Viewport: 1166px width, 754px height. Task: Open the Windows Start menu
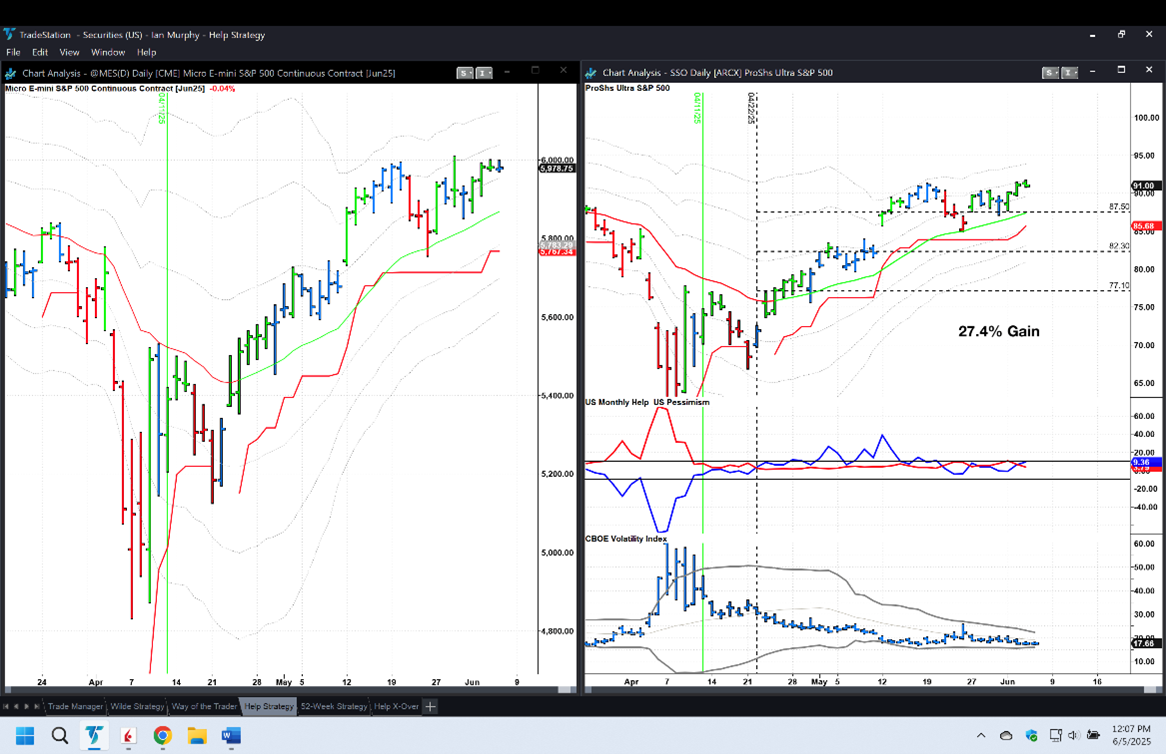click(x=25, y=736)
